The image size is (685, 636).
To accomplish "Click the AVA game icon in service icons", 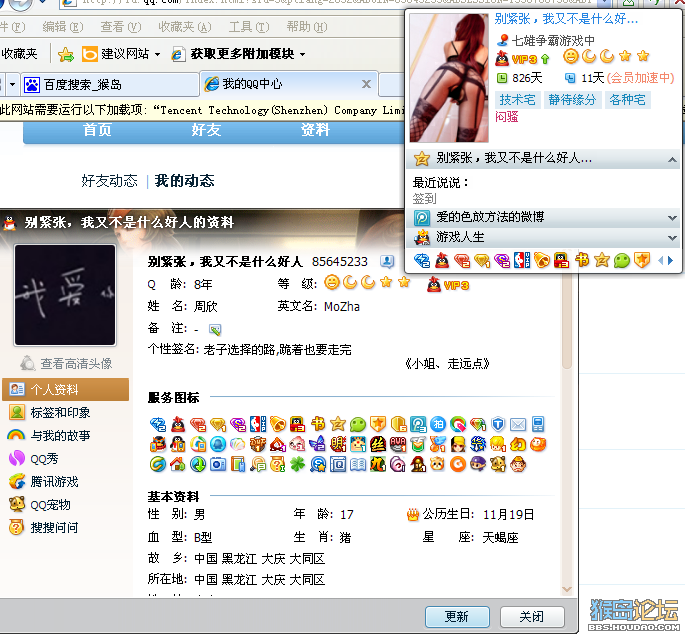I will [x=398, y=444].
